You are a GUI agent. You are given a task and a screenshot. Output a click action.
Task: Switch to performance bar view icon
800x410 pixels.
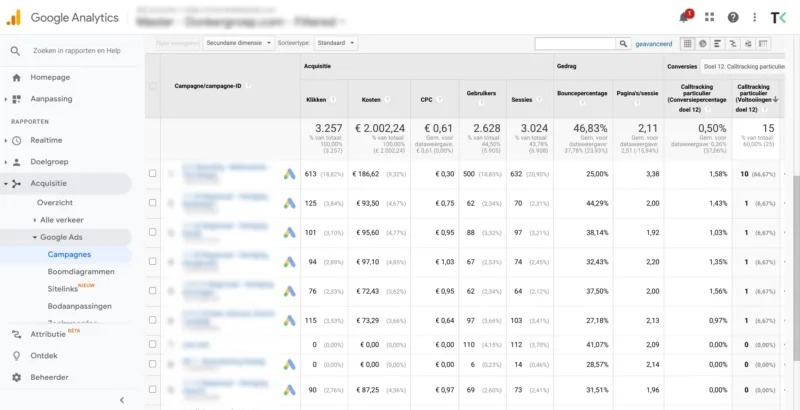717,44
